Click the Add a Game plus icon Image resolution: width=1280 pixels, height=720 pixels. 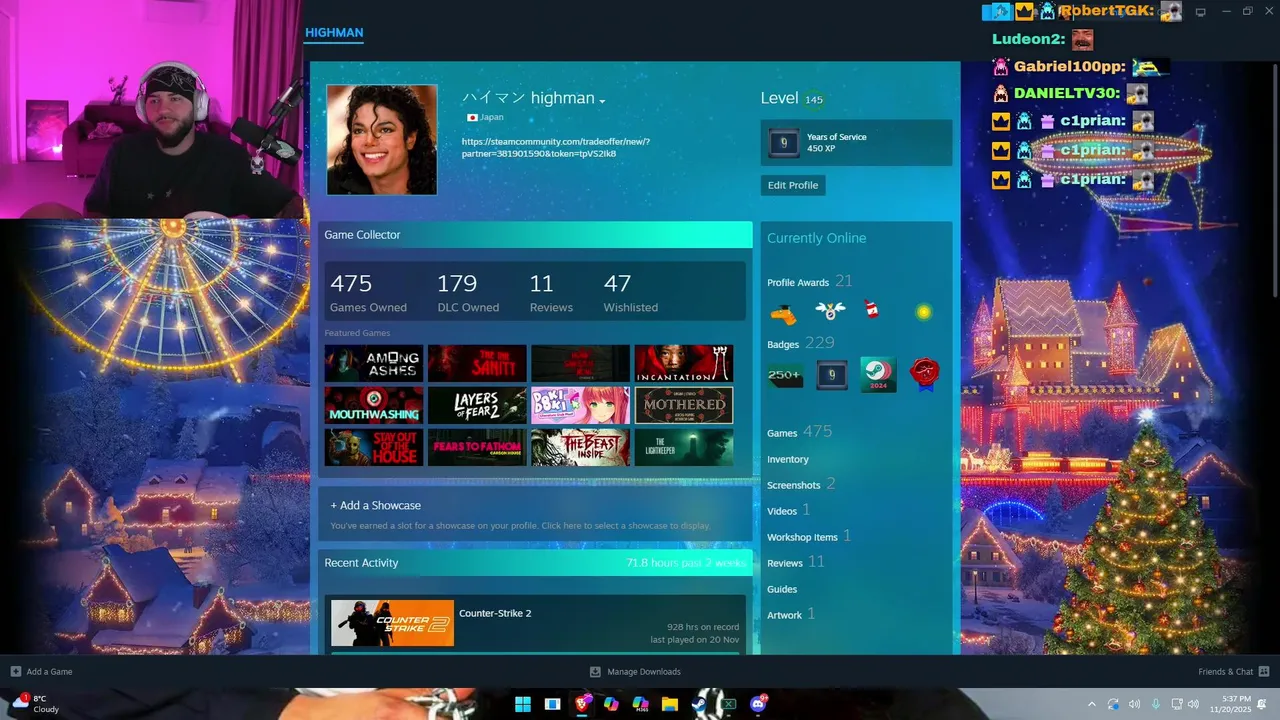(15, 671)
